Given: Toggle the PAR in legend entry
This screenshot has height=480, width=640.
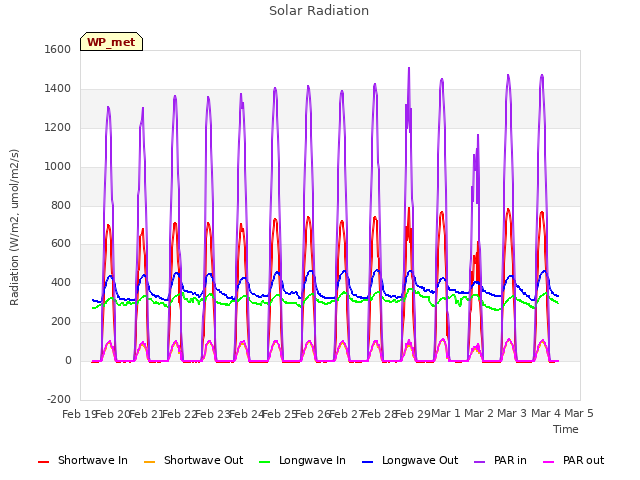Looking at the screenshot, I should coord(500,460).
